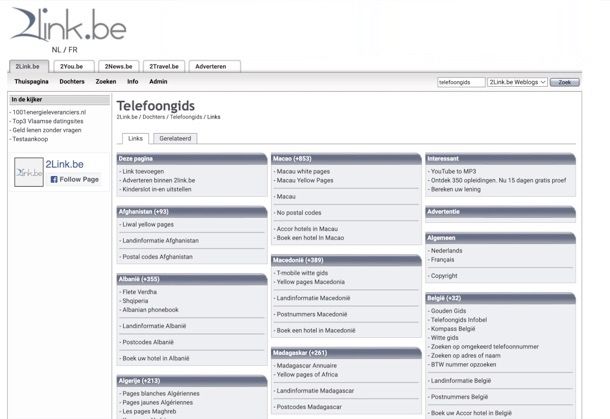
Task: Click Telefoongids in the breadcrumb
Action: click(x=186, y=117)
